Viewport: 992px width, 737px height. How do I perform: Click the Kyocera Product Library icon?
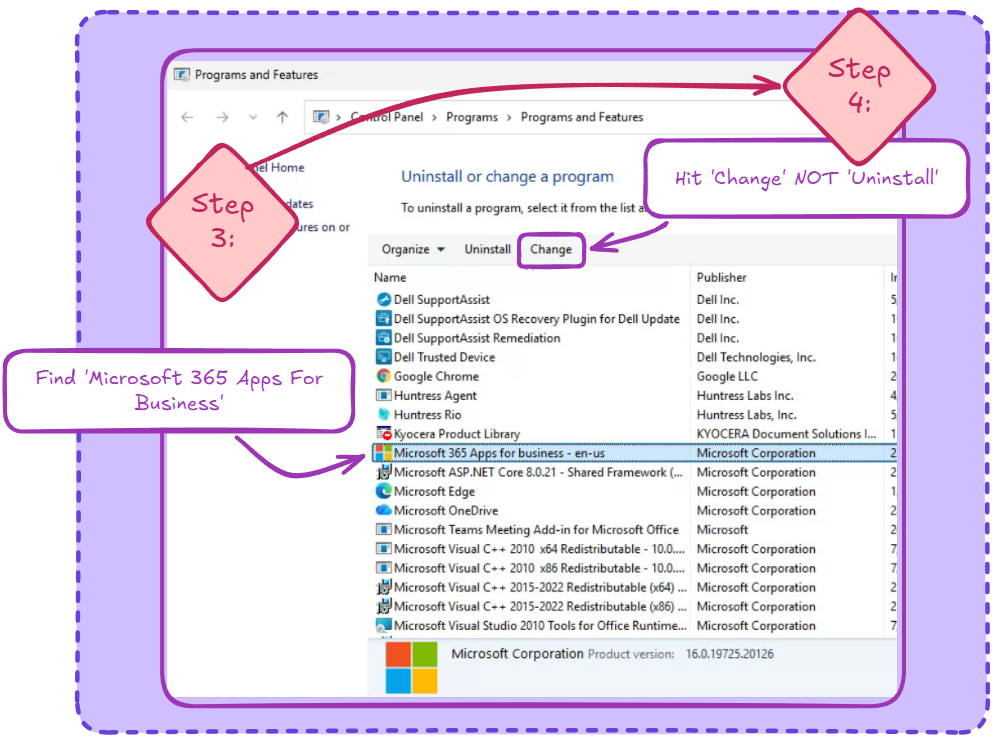pos(383,433)
